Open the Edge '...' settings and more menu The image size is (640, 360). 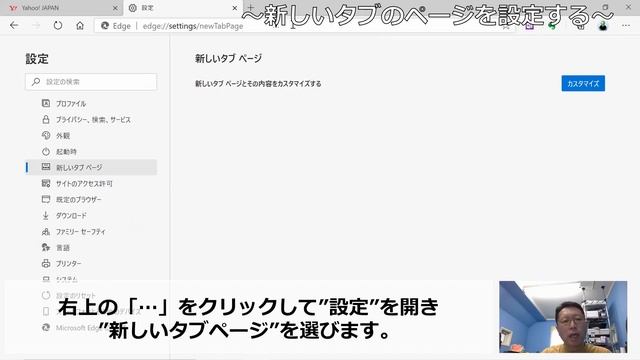click(x=626, y=26)
